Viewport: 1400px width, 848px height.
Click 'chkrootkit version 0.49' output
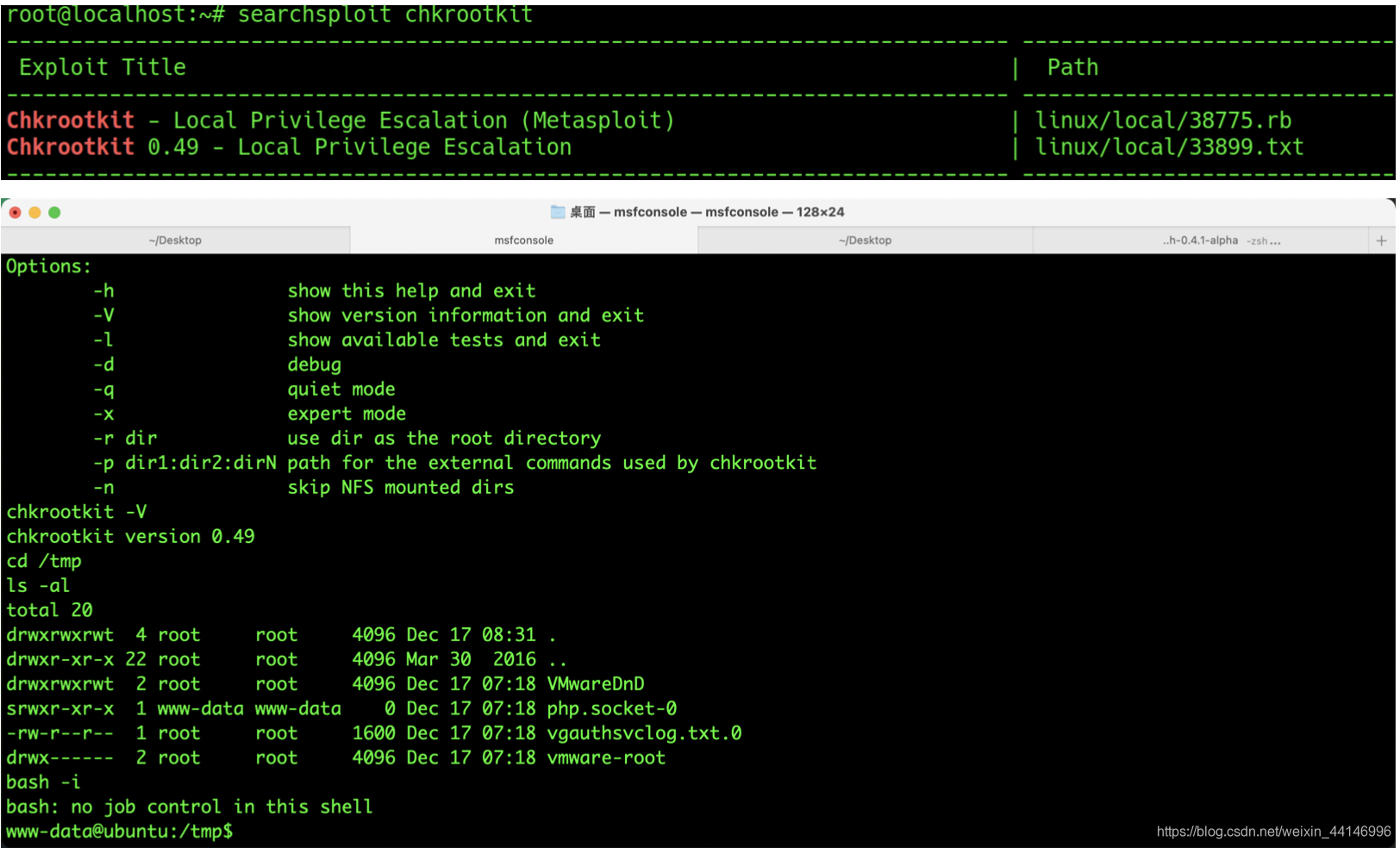(x=130, y=536)
